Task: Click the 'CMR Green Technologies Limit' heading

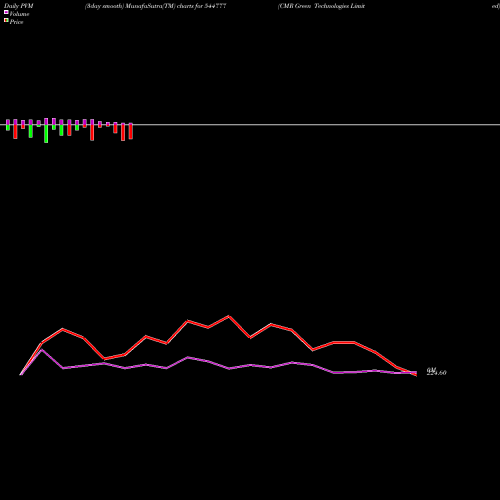Action: point(321,6)
